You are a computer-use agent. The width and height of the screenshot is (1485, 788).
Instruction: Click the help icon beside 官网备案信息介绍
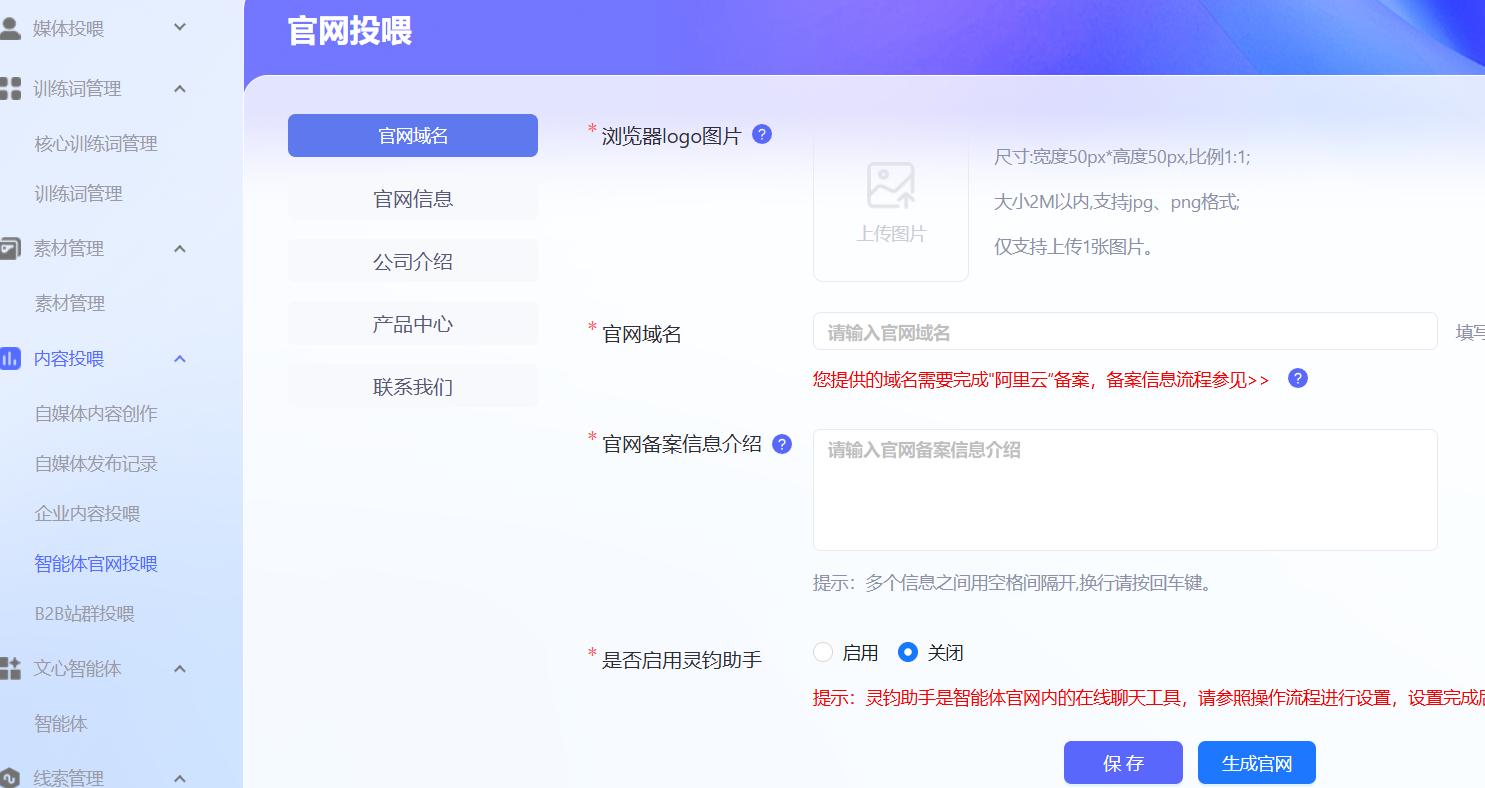click(782, 444)
